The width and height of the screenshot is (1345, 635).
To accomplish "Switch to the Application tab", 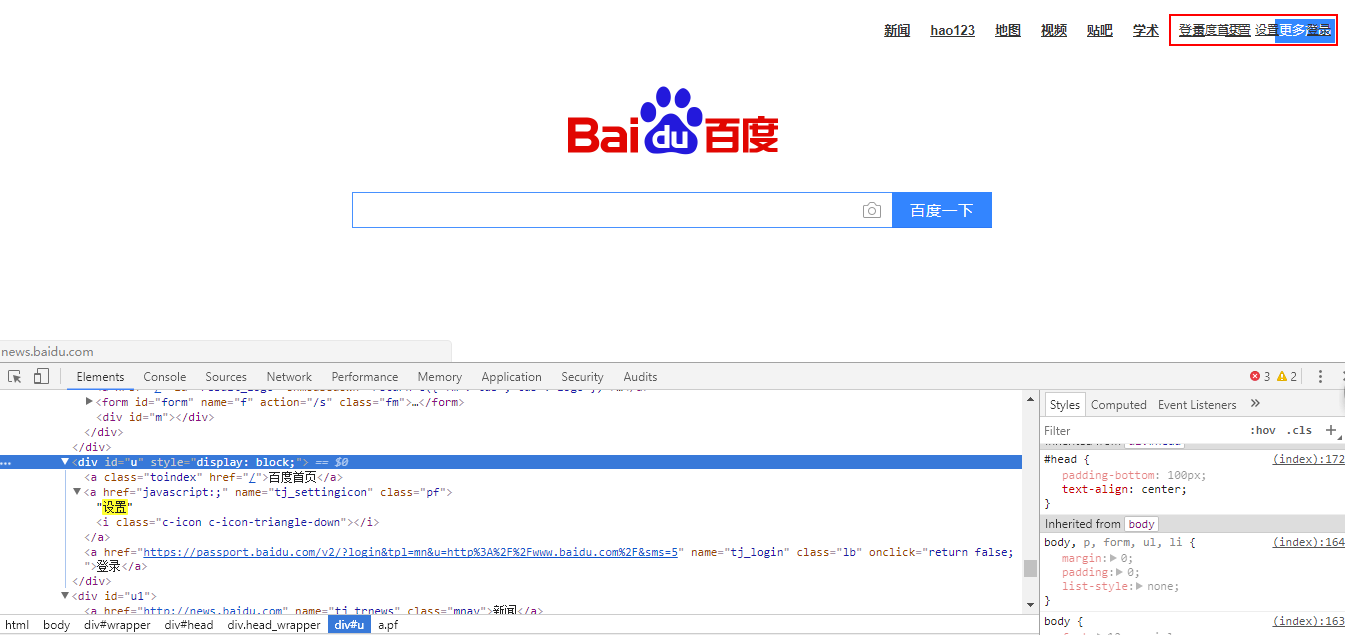I will pos(511,377).
